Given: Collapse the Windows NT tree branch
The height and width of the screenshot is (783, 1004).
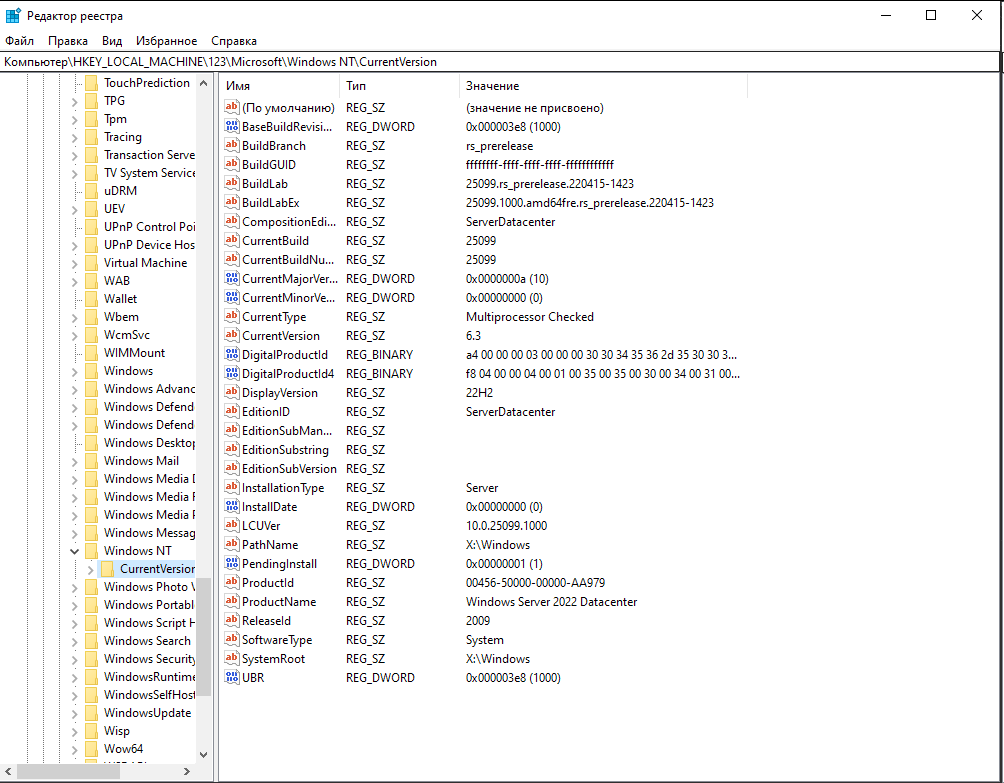Looking at the screenshot, I should [x=74, y=550].
